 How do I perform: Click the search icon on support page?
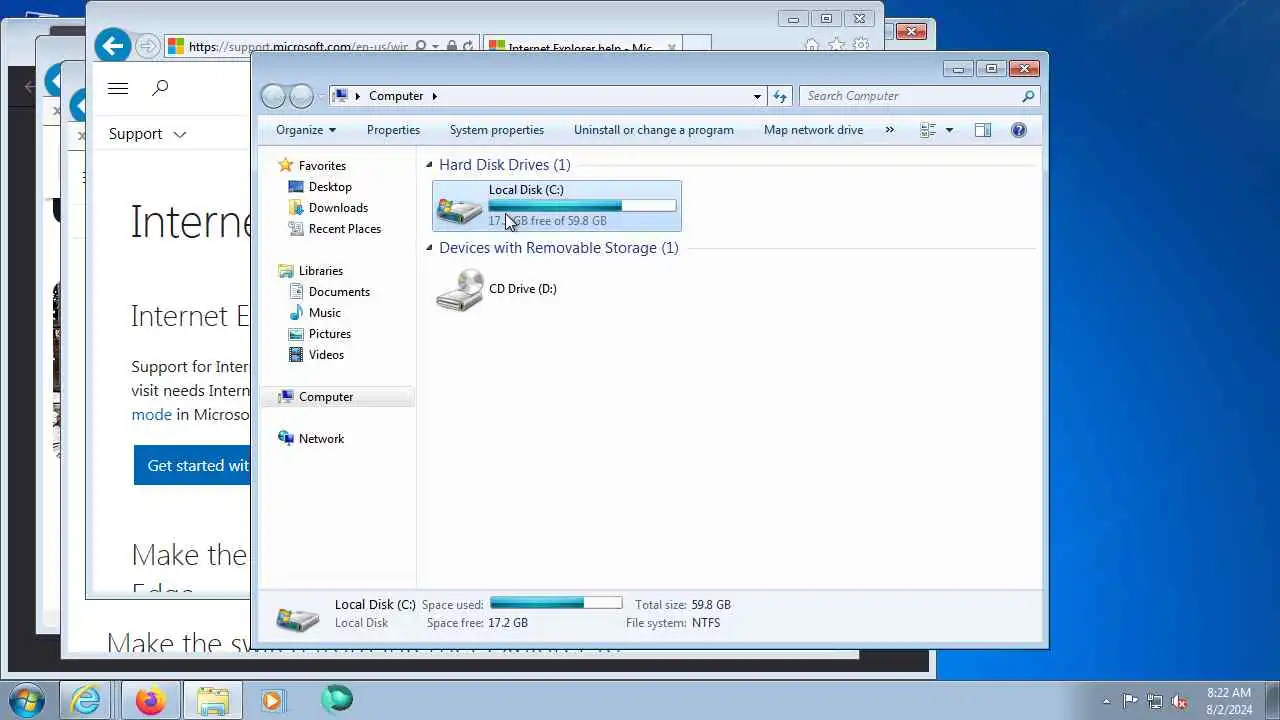(160, 88)
